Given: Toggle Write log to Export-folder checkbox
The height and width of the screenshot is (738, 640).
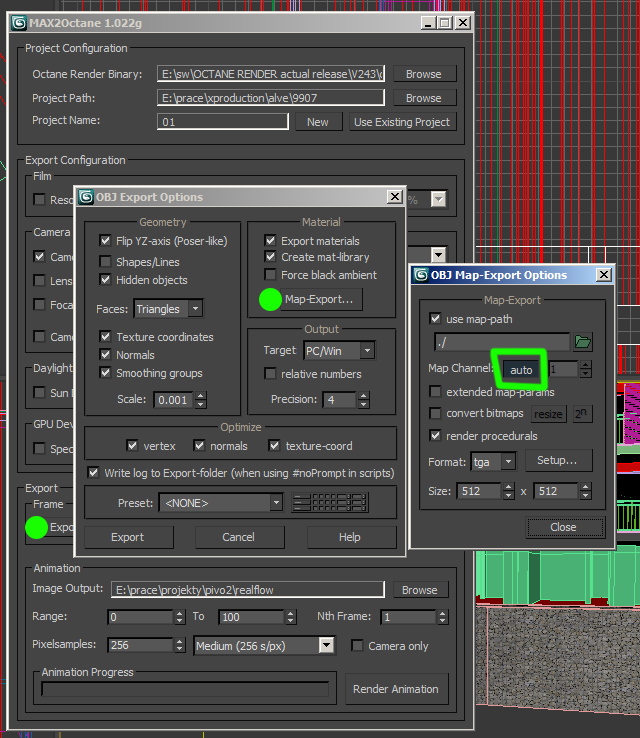Looking at the screenshot, I should click(x=94, y=473).
